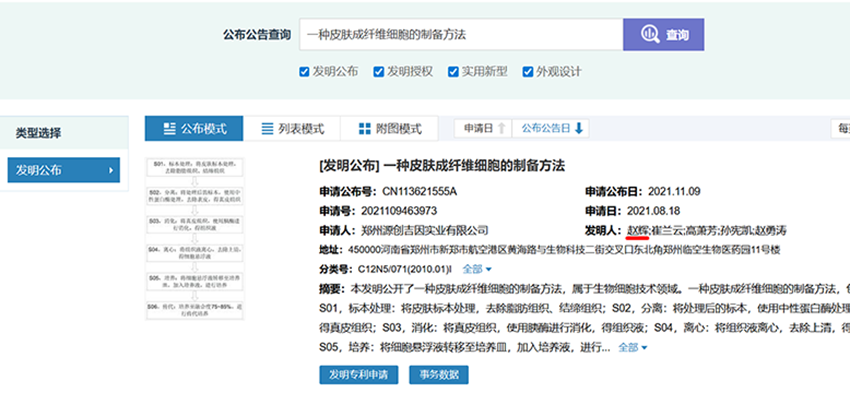The height and width of the screenshot is (393, 850).
Task: Click the 查询 search button
Action: tap(664, 35)
